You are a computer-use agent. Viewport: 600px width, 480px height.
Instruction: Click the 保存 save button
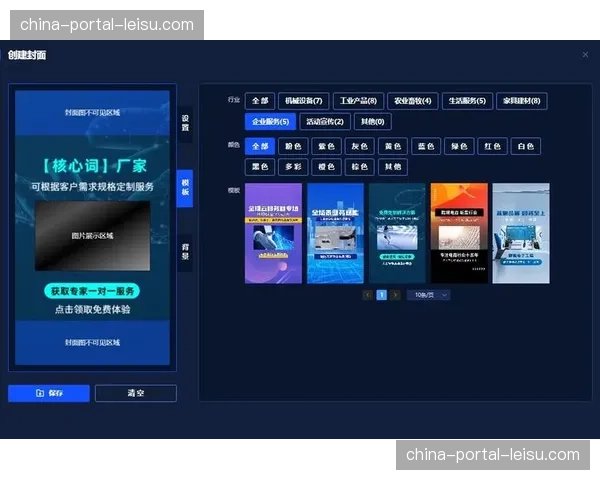tap(49, 393)
